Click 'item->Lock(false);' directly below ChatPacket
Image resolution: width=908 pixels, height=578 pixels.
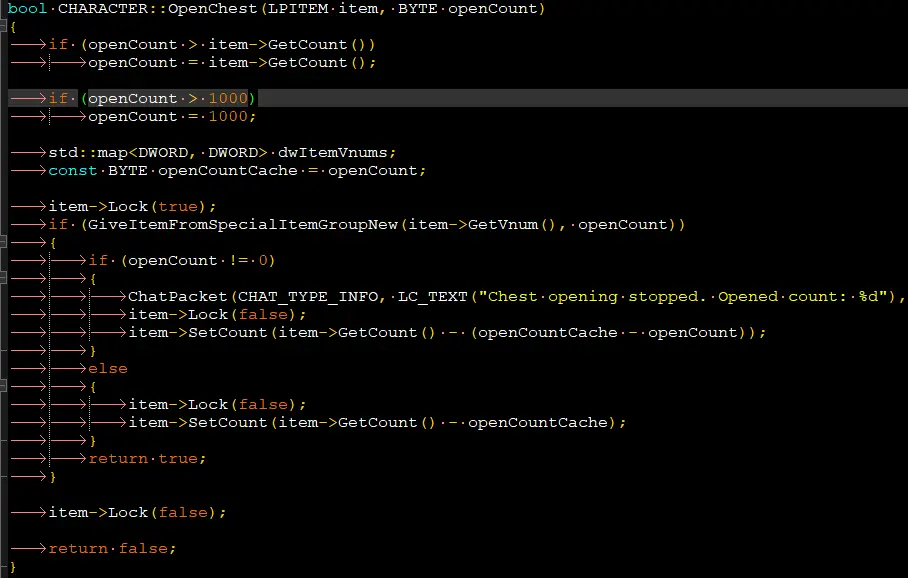click(x=217, y=314)
